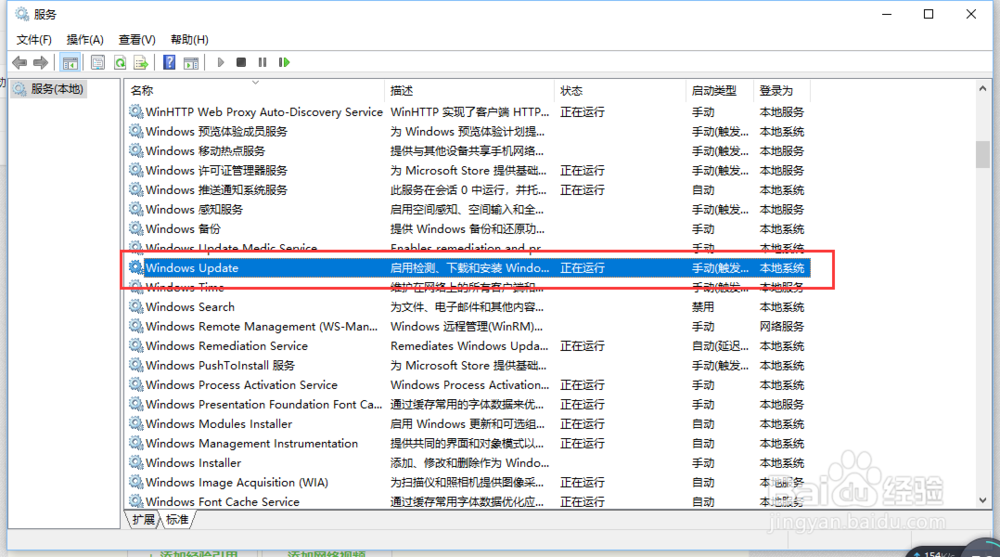Click 自动(延迟... startup type of Remediation Service
The height and width of the screenshot is (557, 1000).
click(721, 346)
